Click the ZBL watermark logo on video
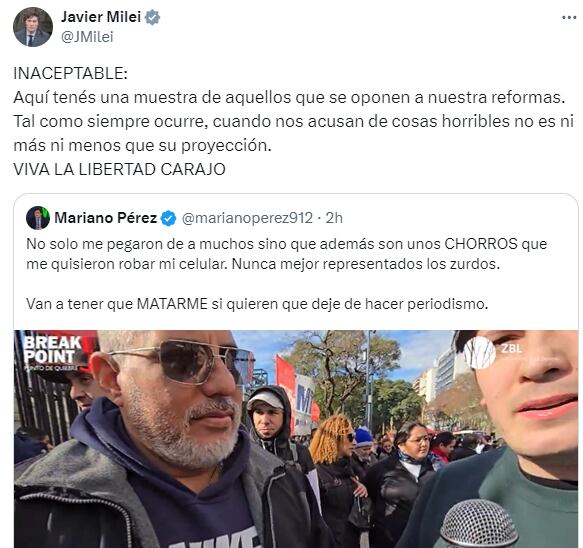583x548 pixels. (494, 351)
